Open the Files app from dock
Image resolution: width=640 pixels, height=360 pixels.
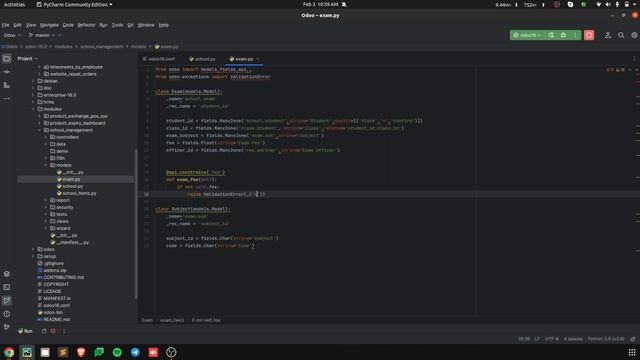pos(45,352)
